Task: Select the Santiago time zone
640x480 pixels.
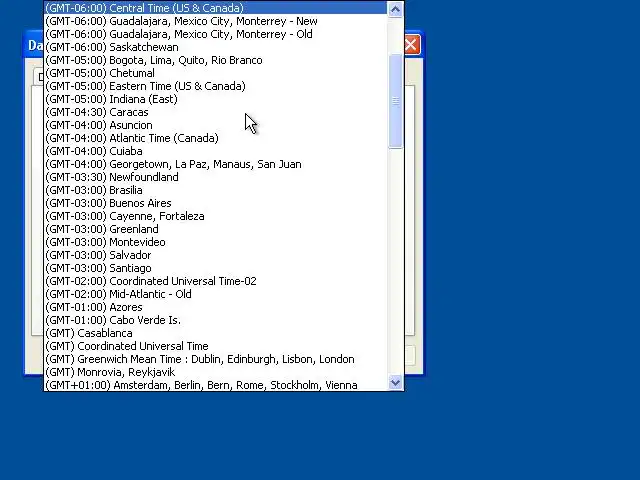Action: [216, 268]
